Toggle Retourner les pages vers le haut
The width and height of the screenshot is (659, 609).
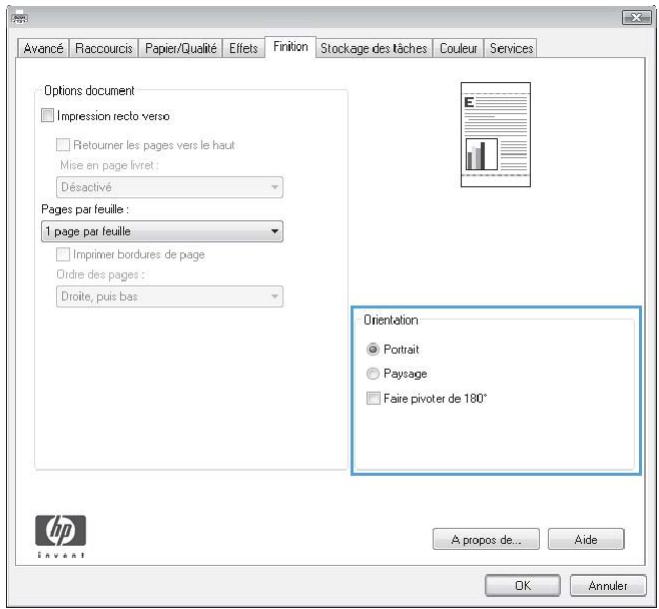coord(63,145)
